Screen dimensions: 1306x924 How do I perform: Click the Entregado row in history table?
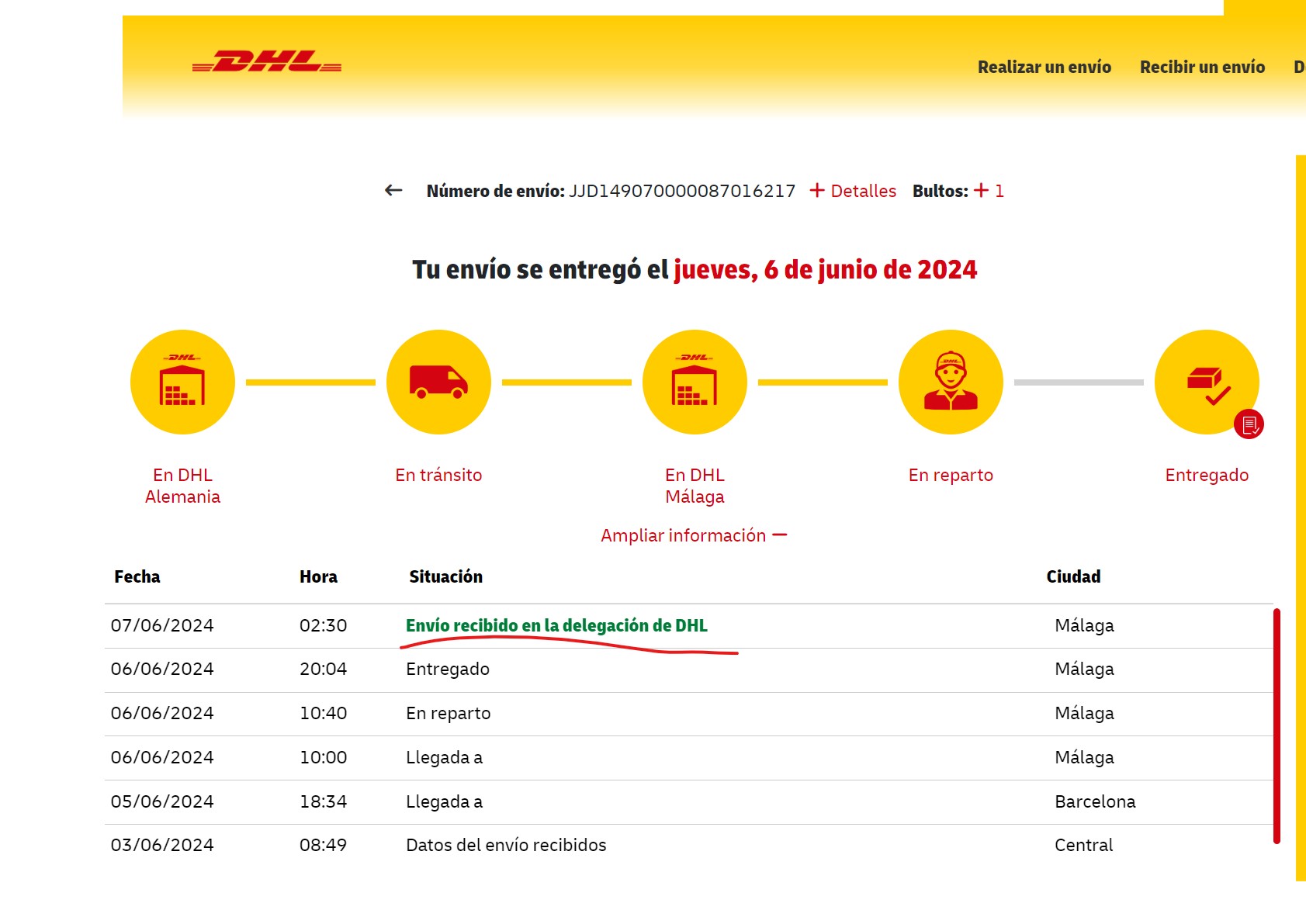[x=448, y=669]
